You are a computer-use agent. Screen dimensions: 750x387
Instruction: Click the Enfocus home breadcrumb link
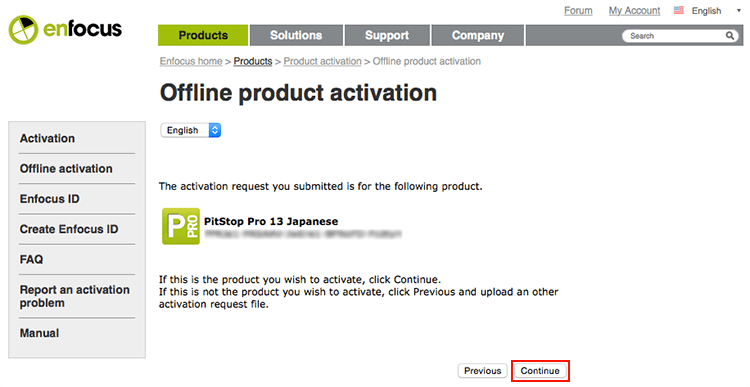[x=191, y=61]
